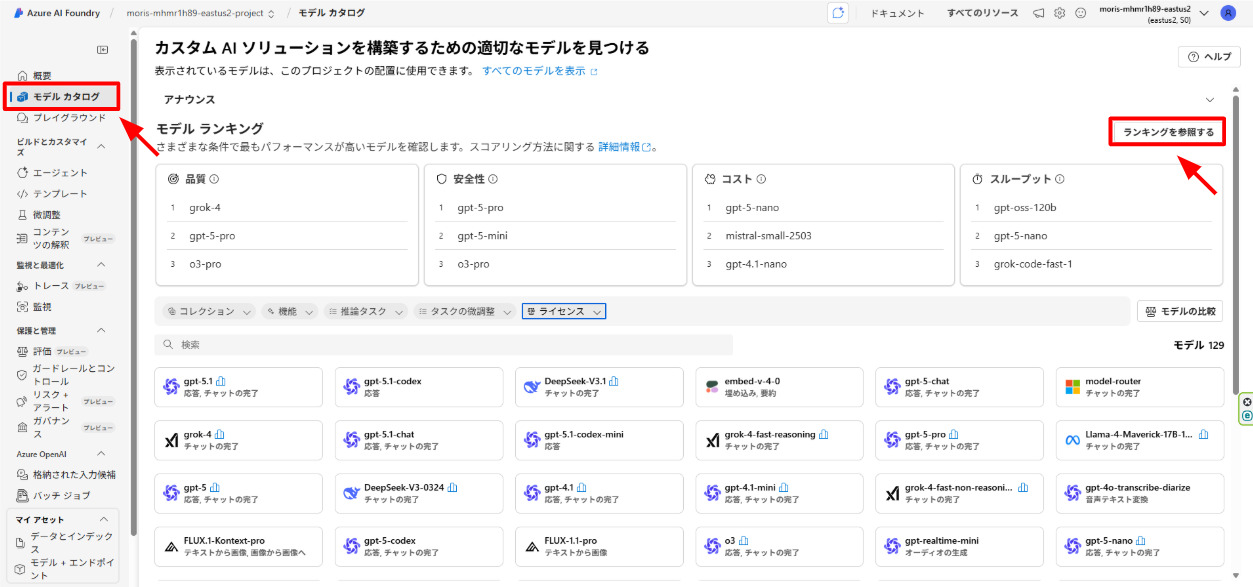Click the announcements megaphone icon in the header
1253x587 pixels.
click(x=1036, y=13)
